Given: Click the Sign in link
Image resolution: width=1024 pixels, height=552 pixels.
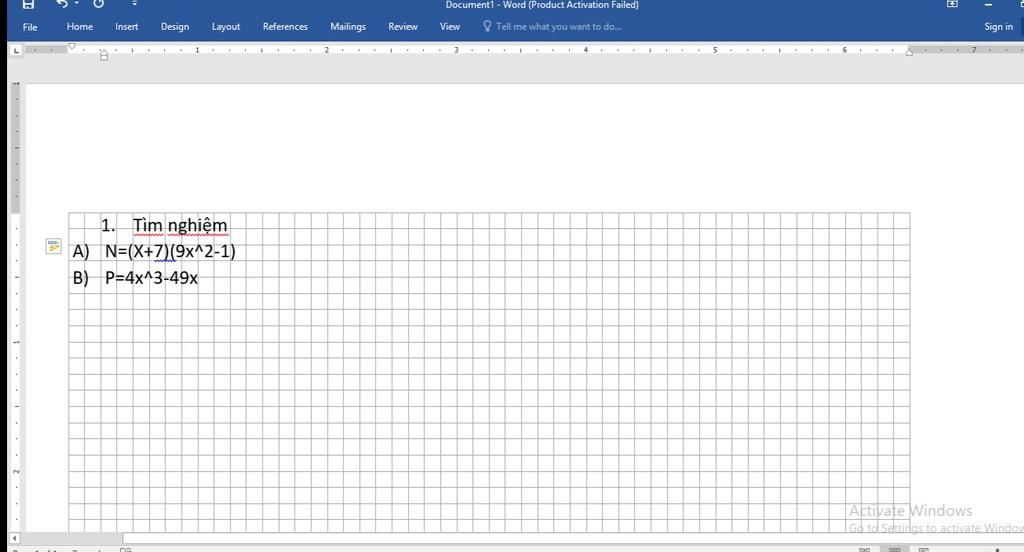Looking at the screenshot, I should click(999, 27).
